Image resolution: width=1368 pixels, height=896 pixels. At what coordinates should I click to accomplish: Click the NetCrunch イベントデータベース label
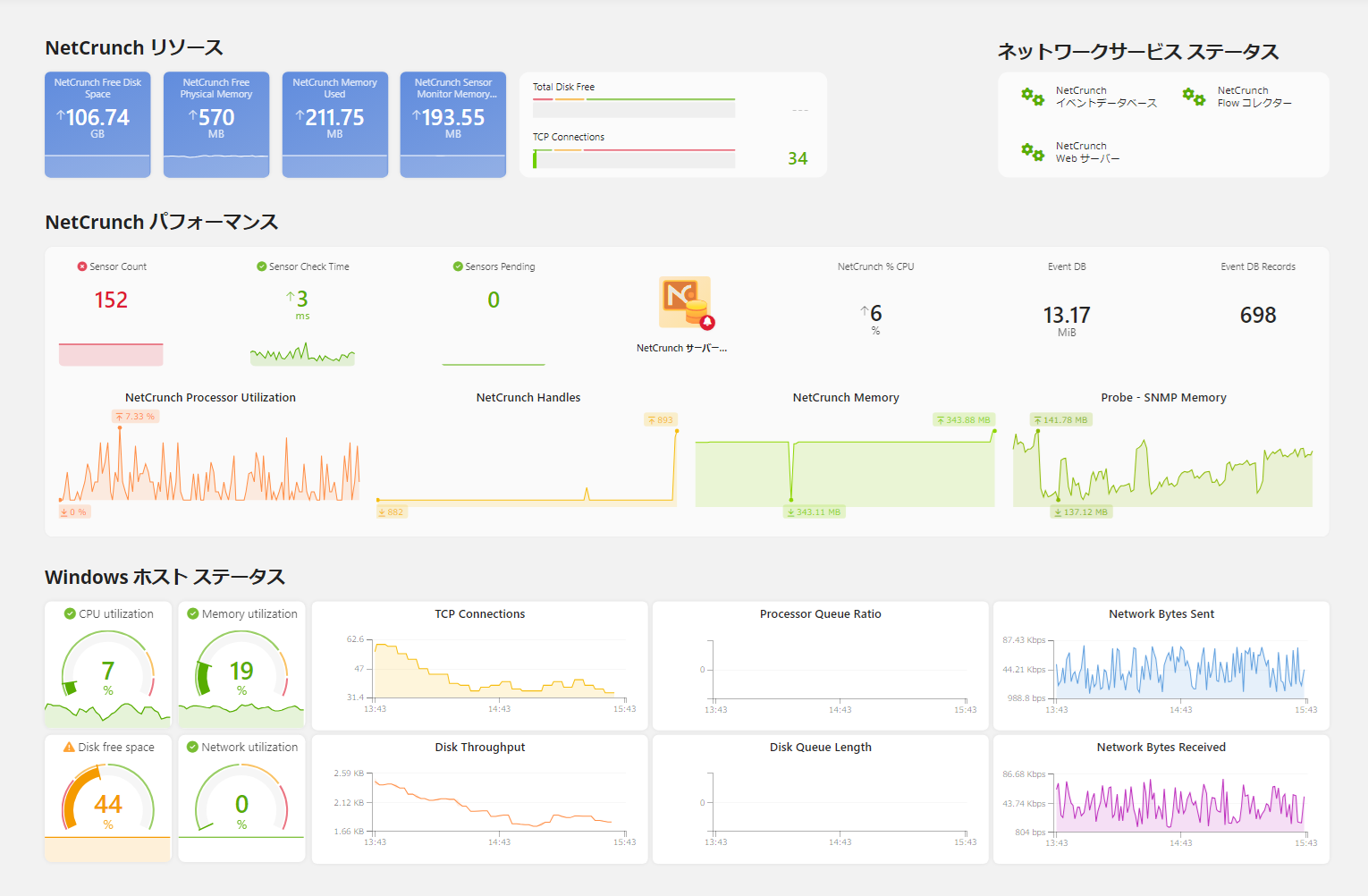(x=1106, y=97)
